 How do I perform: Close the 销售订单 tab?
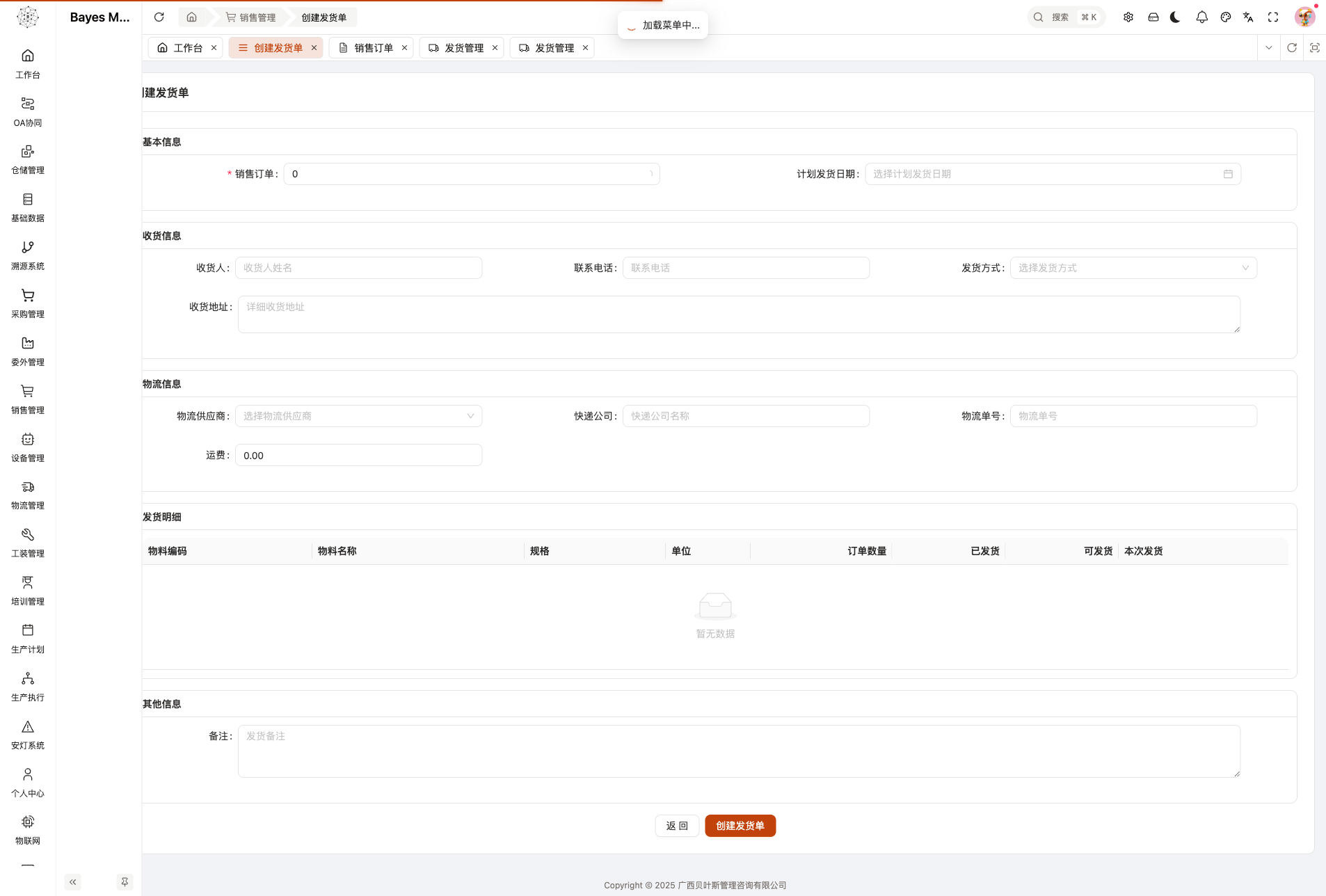point(405,48)
